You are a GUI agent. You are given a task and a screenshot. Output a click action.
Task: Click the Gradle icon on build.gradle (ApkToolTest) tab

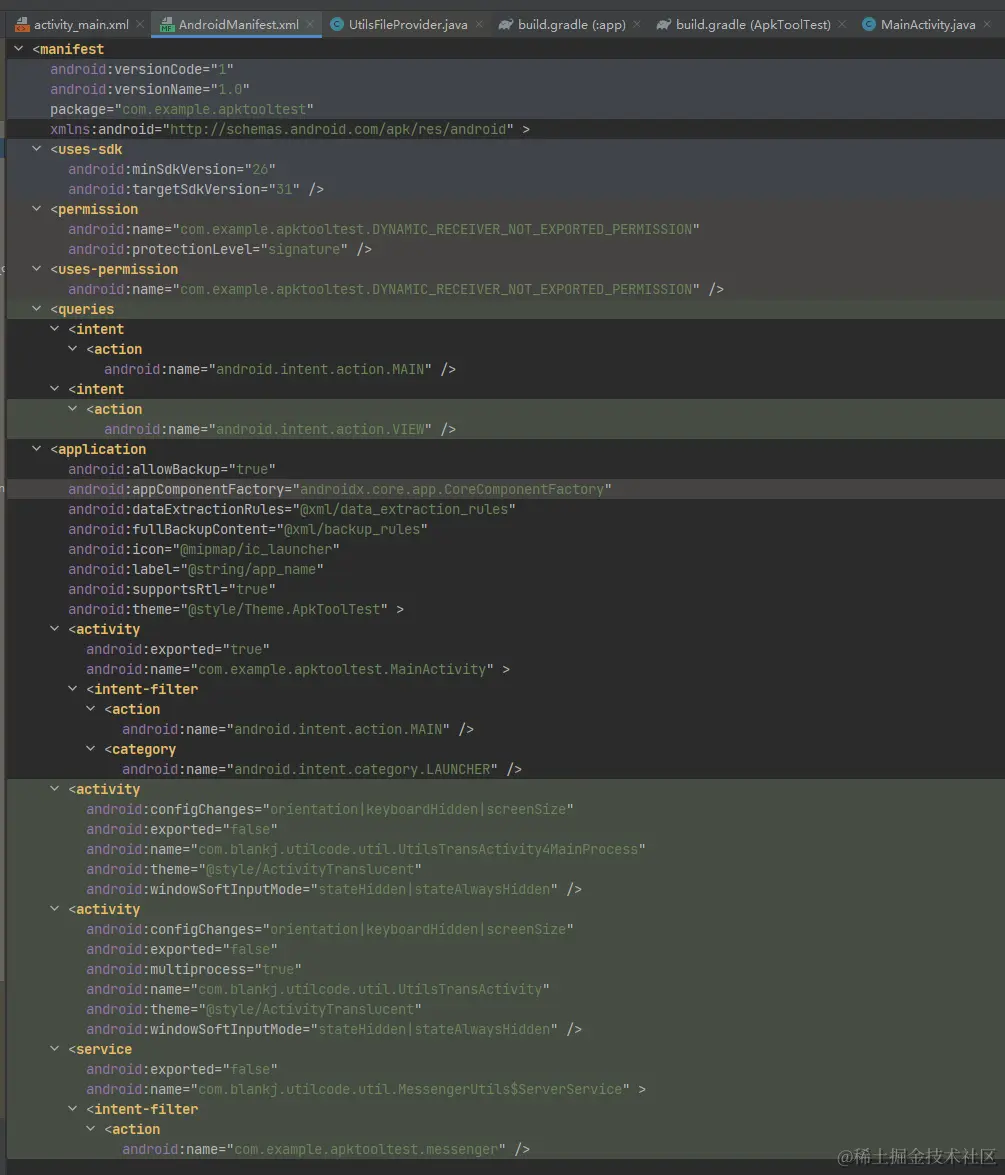663,25
